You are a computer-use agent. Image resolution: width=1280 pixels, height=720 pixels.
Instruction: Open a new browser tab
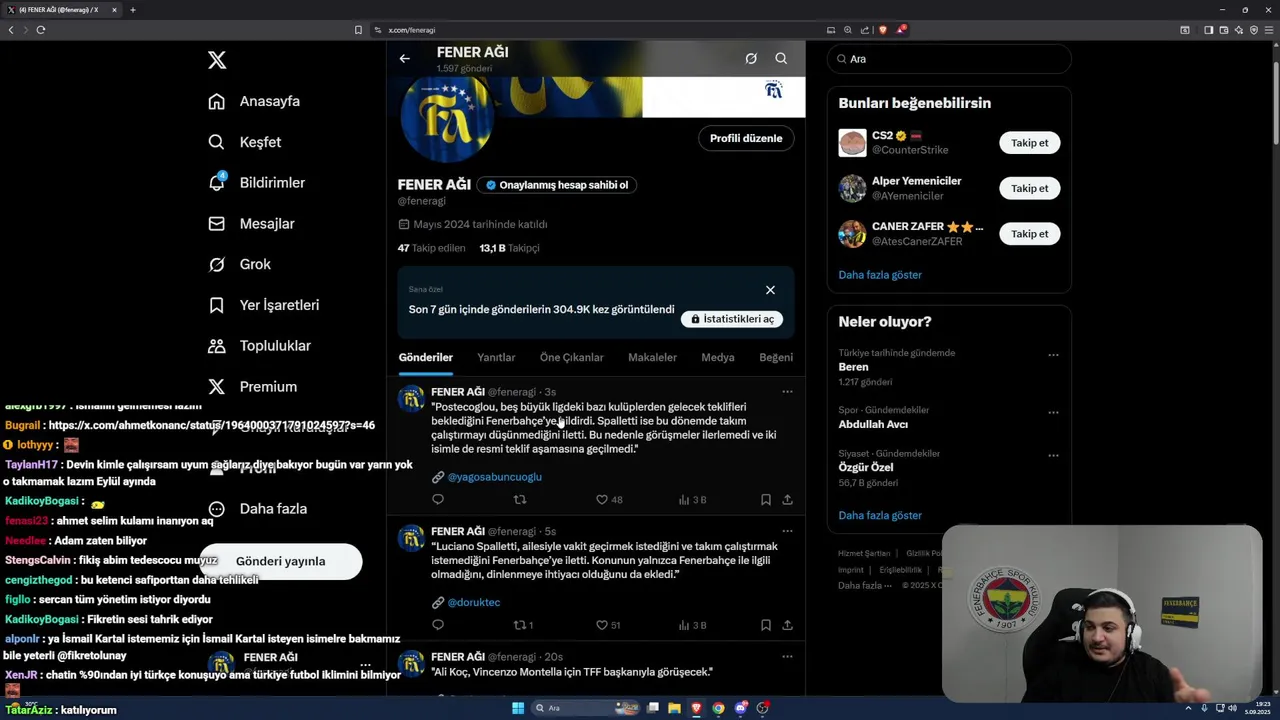132,10
